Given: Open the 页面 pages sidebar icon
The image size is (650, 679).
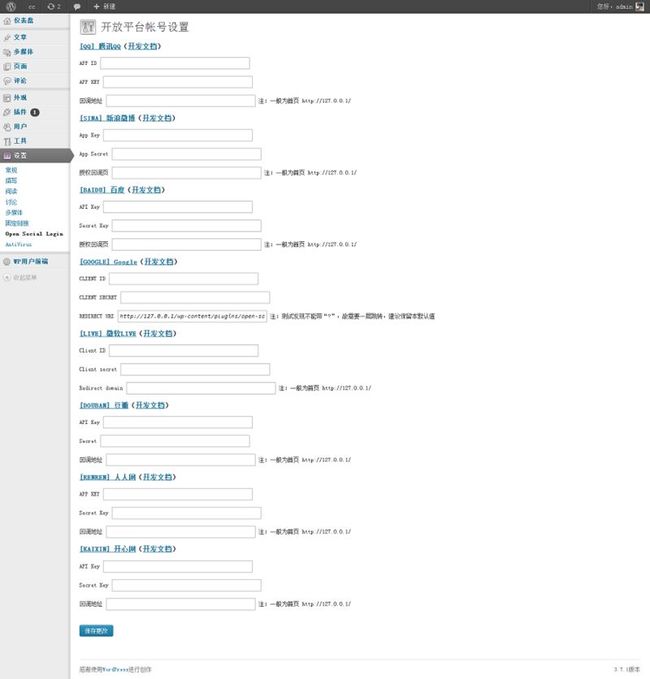Looking at the screenshot, I should click(x=7, y=66).
